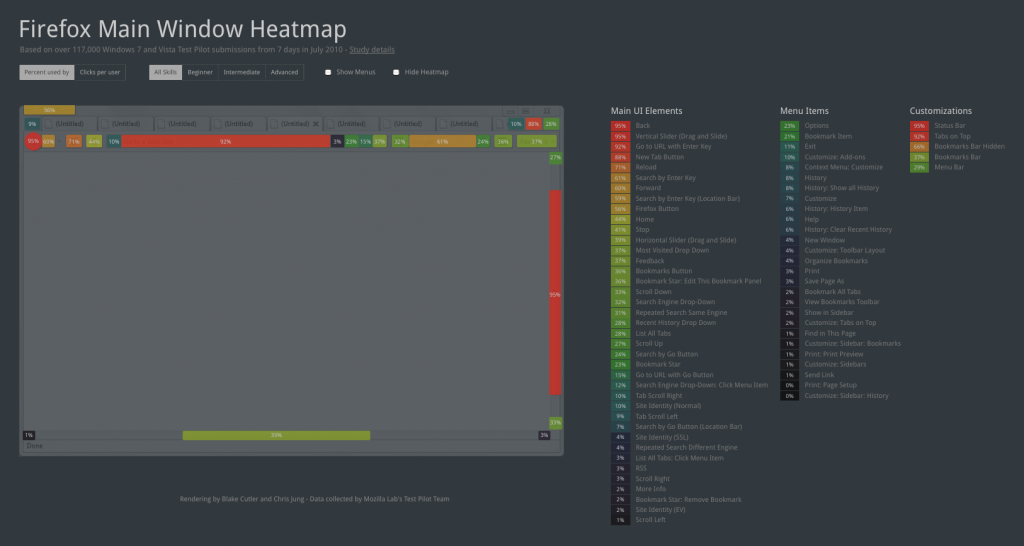Click the 9% Tab Scroll Left arrow
The height and width of the screenshot is (546, 1024).
32,123
